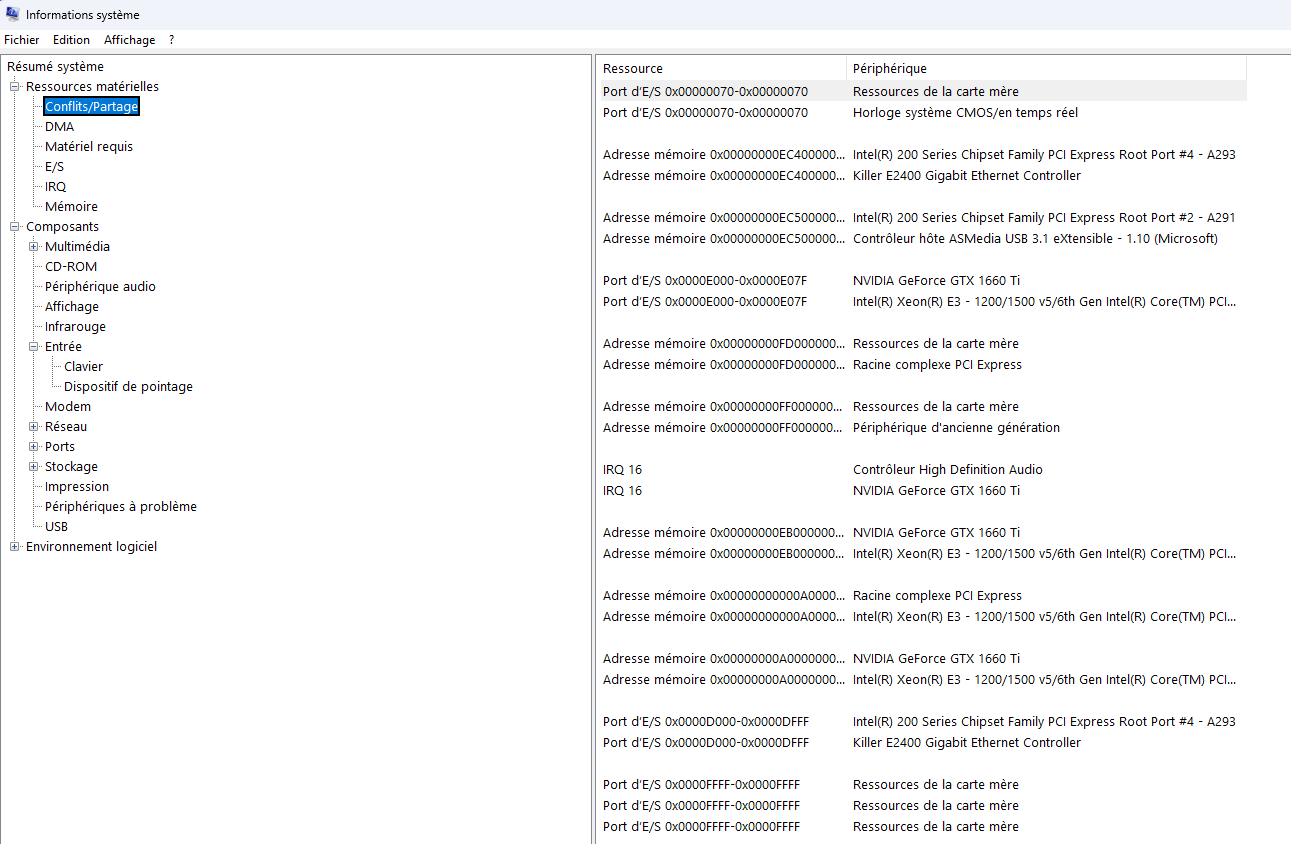Sort by the Périphérique column header
Screen dimensions: 1291x844
tap(1047, 68)
